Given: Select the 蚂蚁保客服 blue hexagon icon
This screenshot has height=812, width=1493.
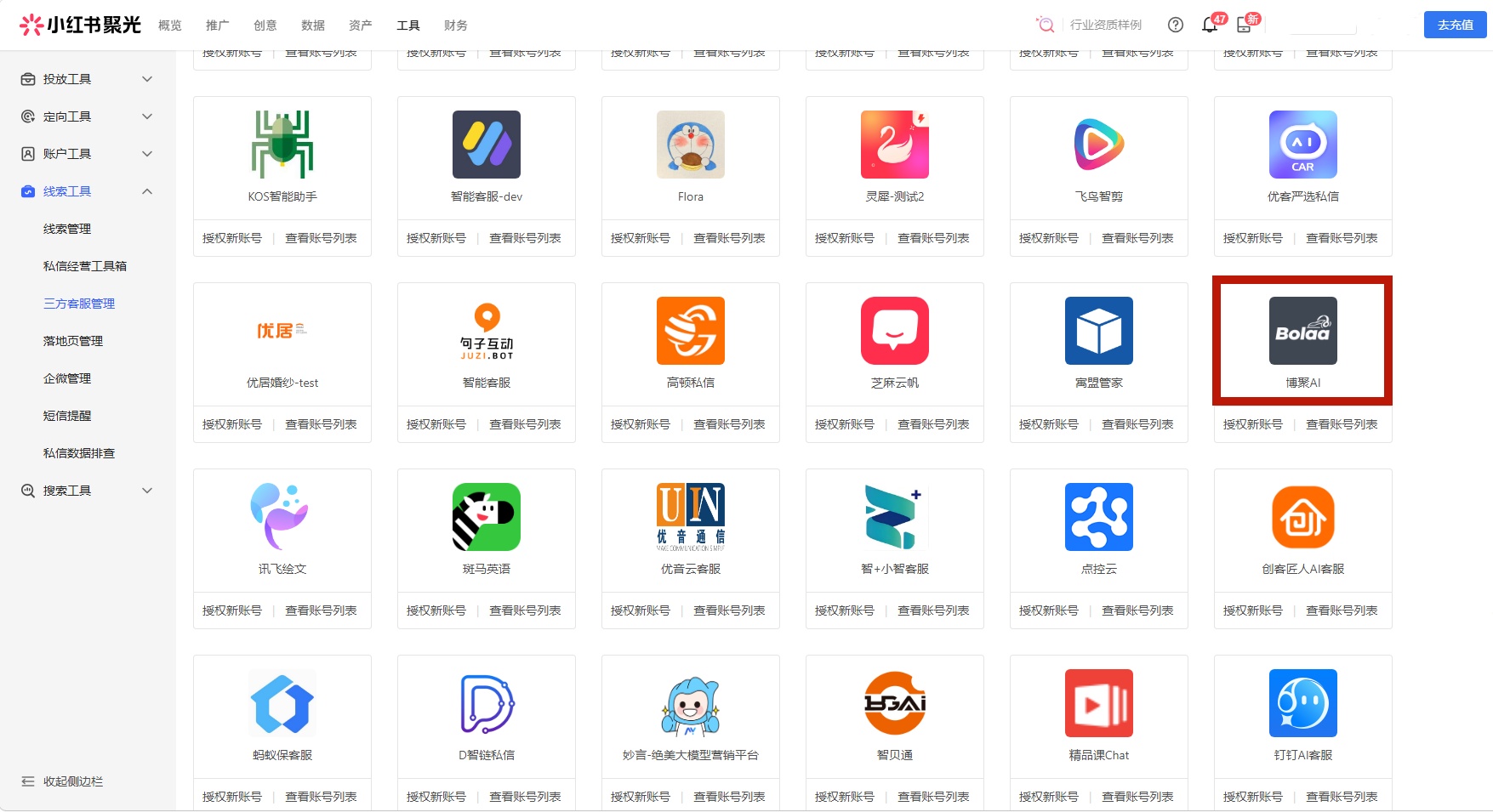Looking at the screenshot, I should pyautogui.click(x=282, y=703).
